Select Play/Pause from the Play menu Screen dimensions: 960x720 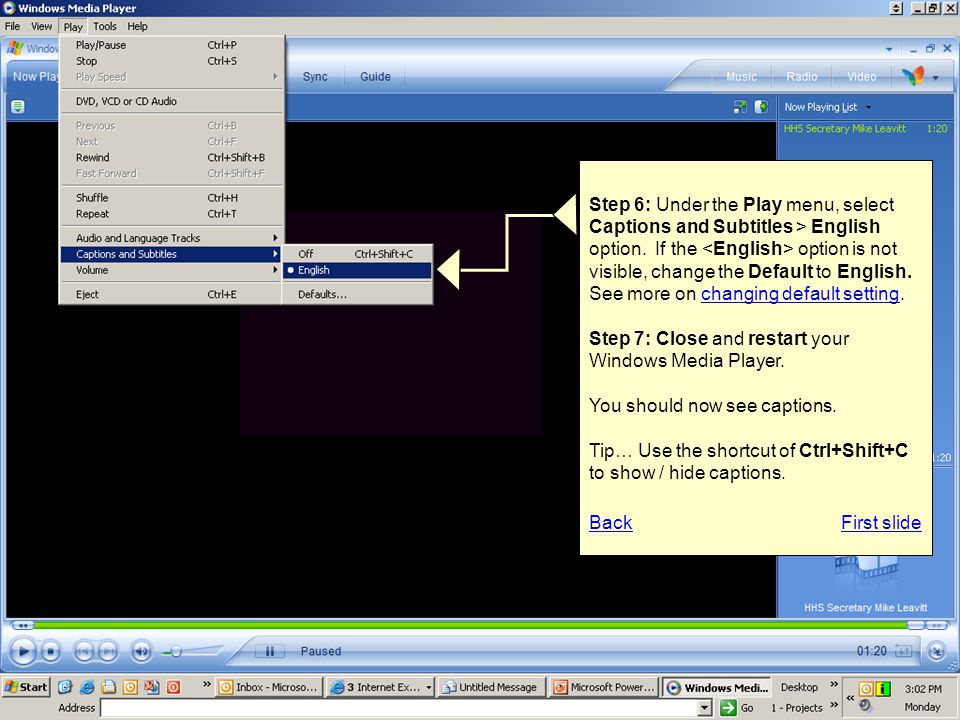171,45
